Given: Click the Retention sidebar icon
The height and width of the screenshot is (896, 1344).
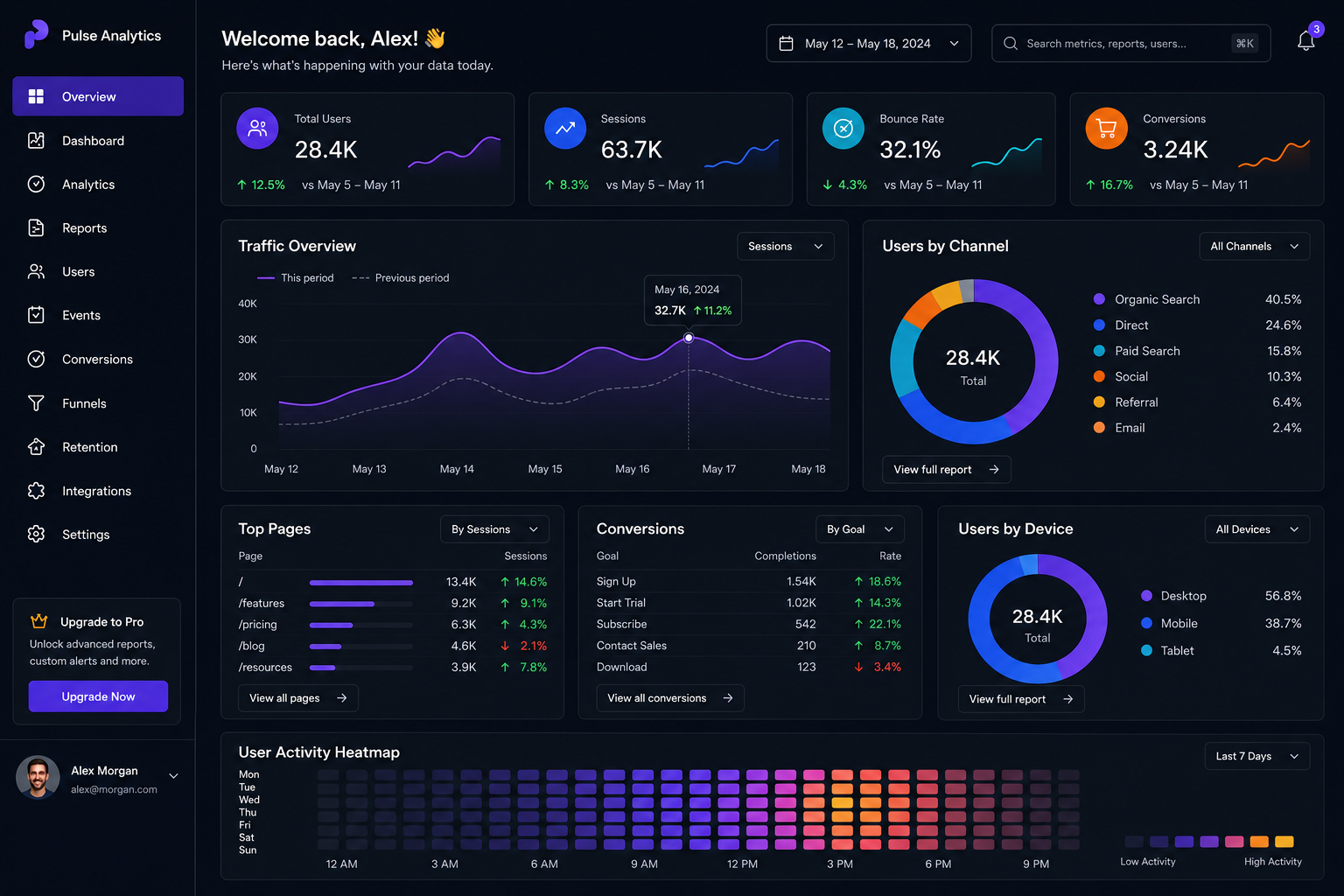Looking at the screenshot, I should tap(36, 446).
